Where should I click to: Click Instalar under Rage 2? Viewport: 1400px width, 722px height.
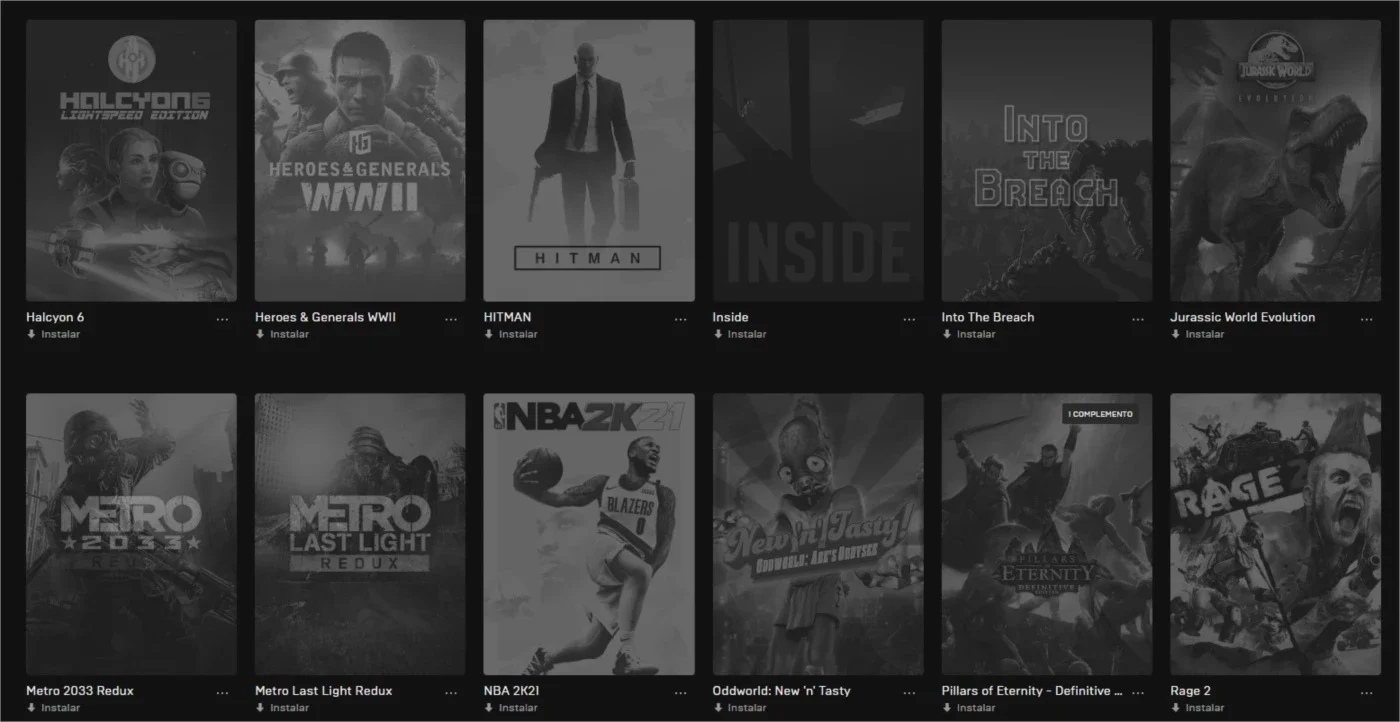click(1198, 708)
